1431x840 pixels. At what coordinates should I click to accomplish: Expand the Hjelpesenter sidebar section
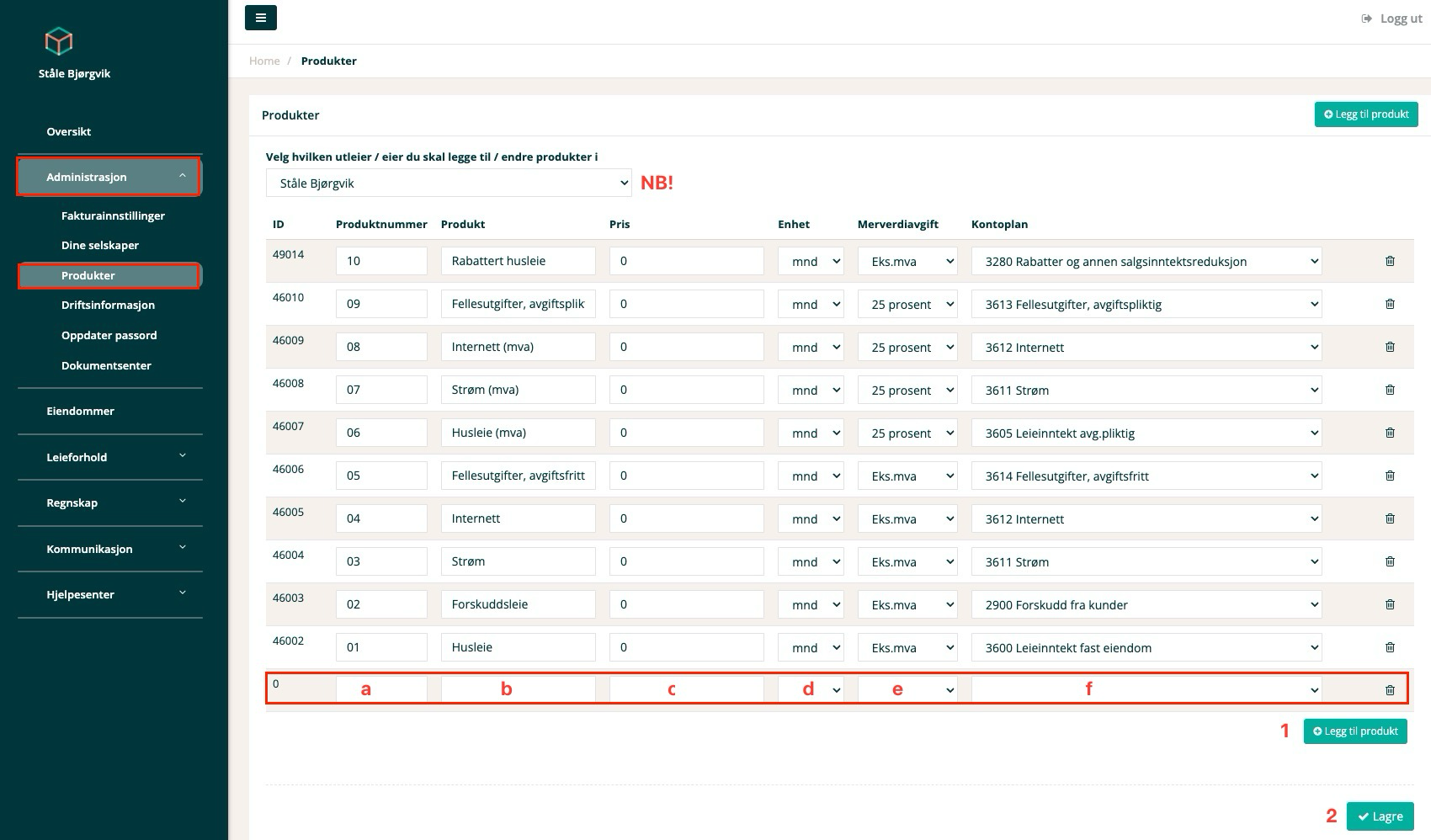point(110,594)
